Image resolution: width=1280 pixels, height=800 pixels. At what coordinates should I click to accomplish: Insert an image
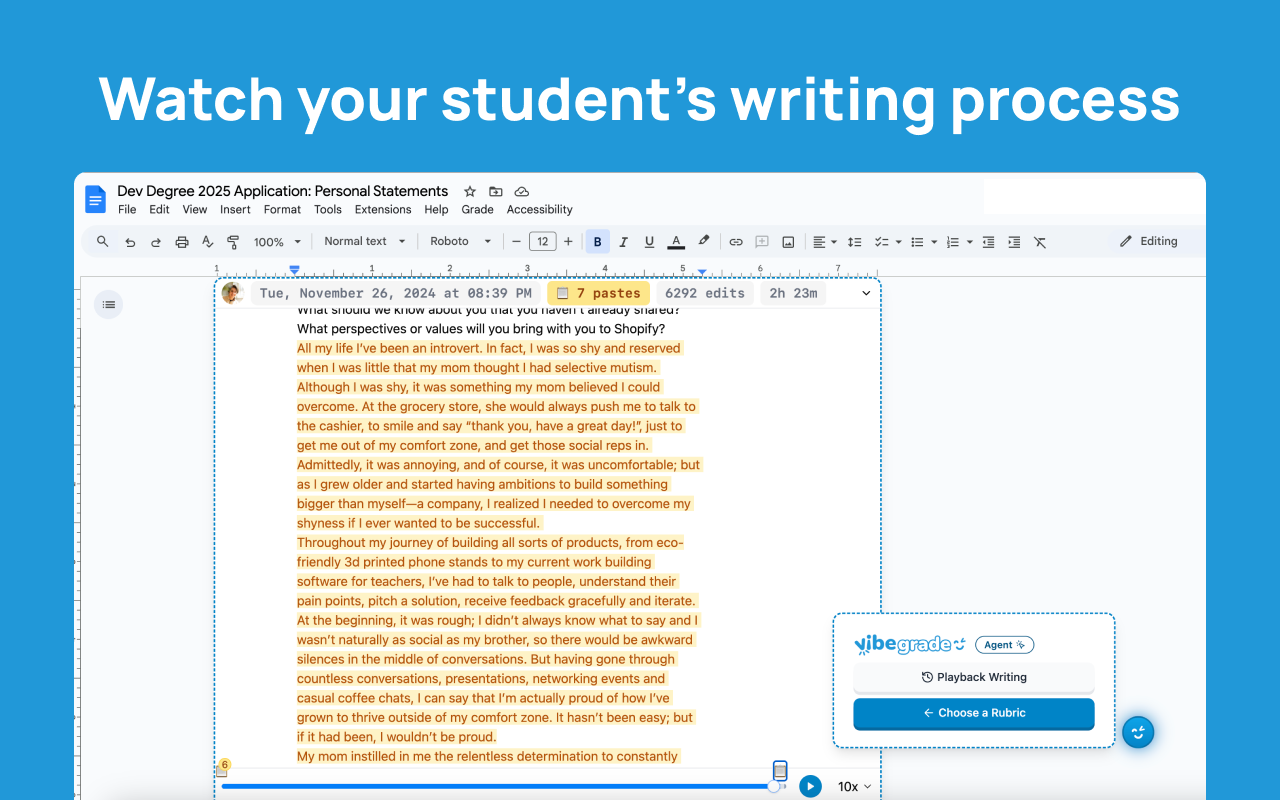(788, 242)
